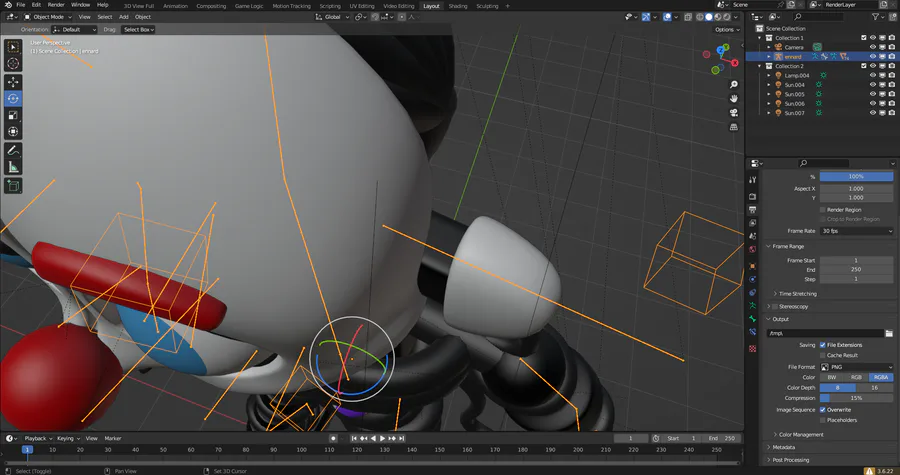Click the X axis on the navigation gizmo
Viewport: 900px width, 475px height.
tap(734, 63)
